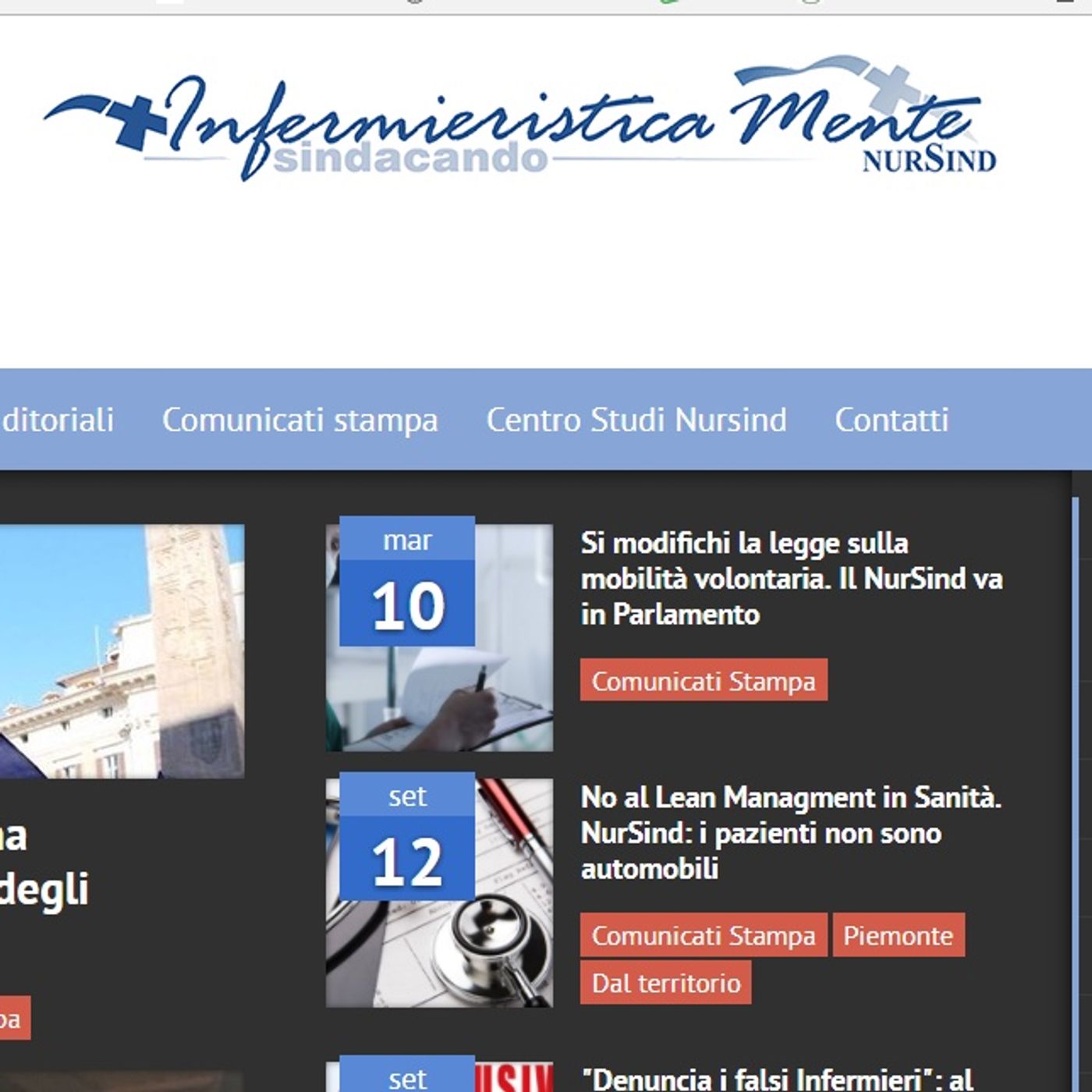Open article 'No al Lean Managment in Sanità'
Image resolution: width=1092 pixels, height=1092 pixels.
point(790,832)
